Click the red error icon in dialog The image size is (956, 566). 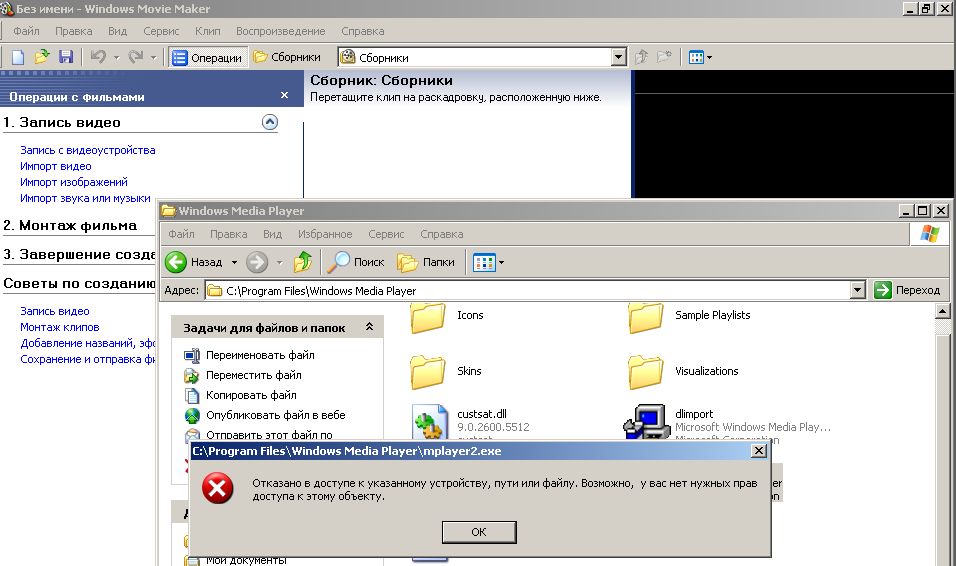[218, 488]
